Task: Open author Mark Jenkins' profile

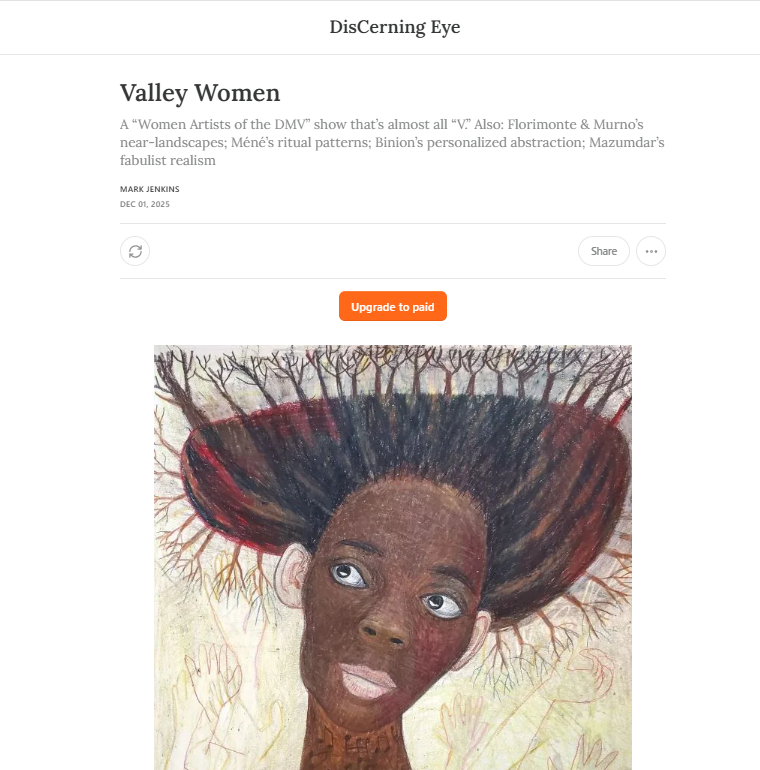Action: (x=150, y=189)
